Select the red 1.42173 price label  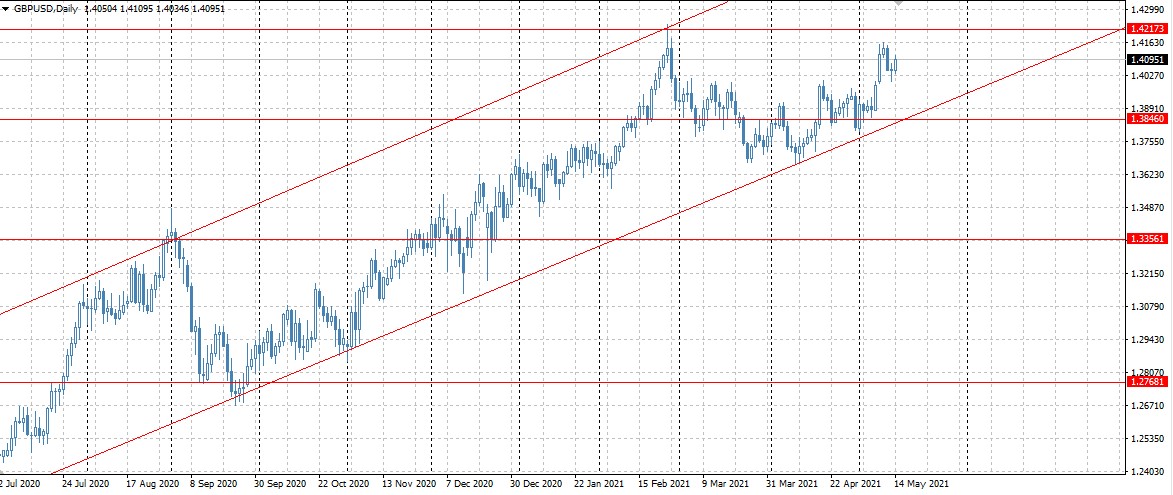pos(1148,28)
